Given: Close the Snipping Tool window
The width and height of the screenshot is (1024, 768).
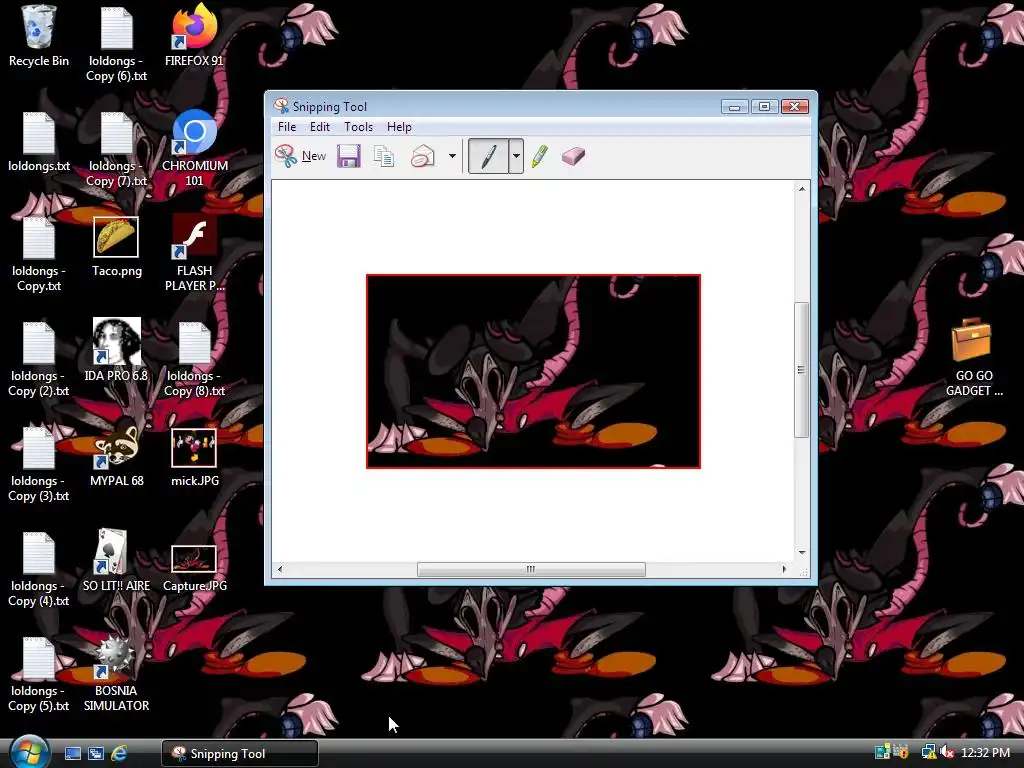Looking at the screenshot, I should [x=795, y=106].
